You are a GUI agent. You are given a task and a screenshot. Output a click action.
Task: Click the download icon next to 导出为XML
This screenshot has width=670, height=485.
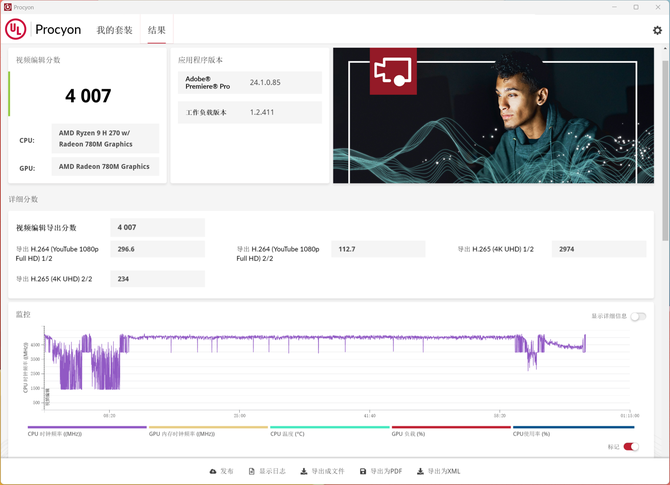pos(420,471)
